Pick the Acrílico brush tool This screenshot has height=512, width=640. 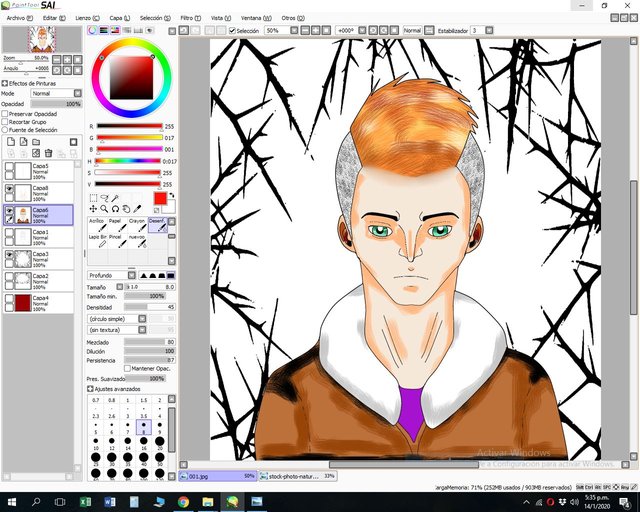[98, 225]
